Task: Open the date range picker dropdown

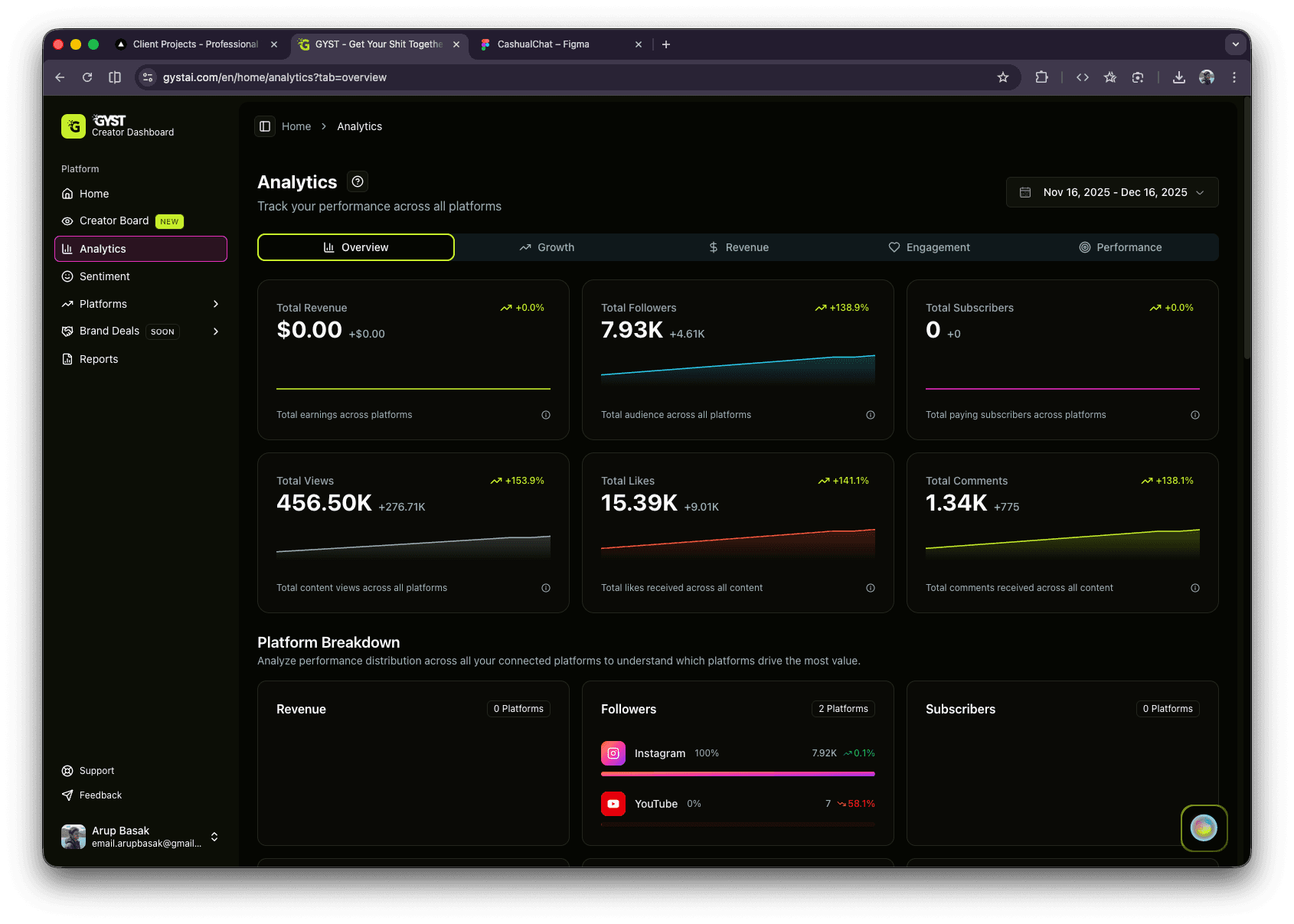Action: (1112, 192)
